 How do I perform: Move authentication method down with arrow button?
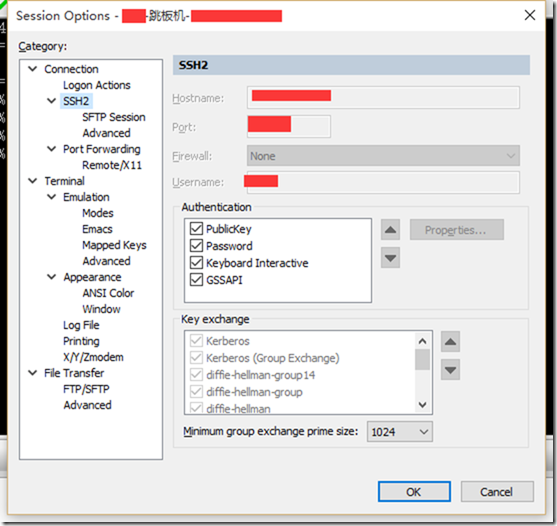(x=390, y=257)
